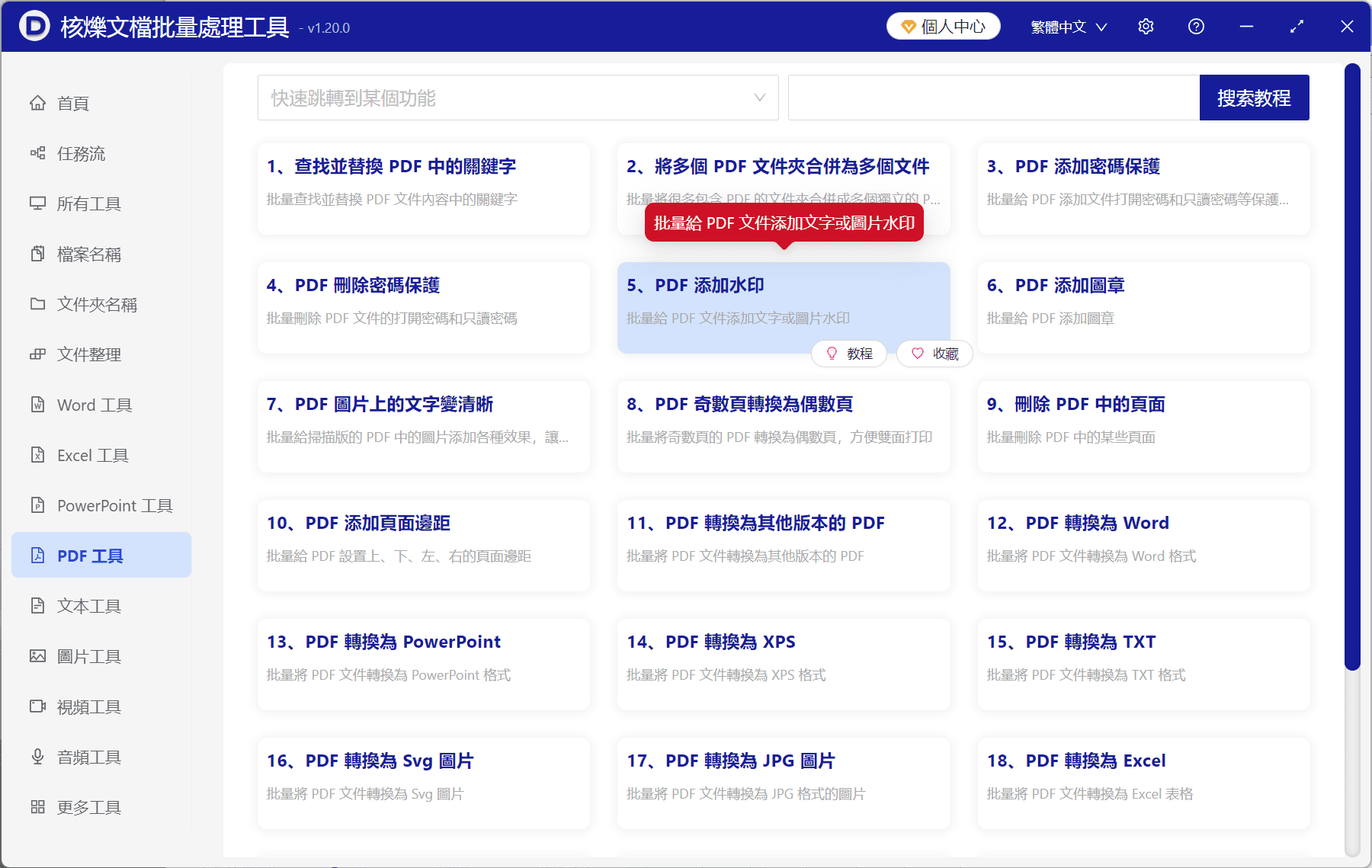Open the Word 工具 category icon
1372x868 pixels.
(38, 405)
